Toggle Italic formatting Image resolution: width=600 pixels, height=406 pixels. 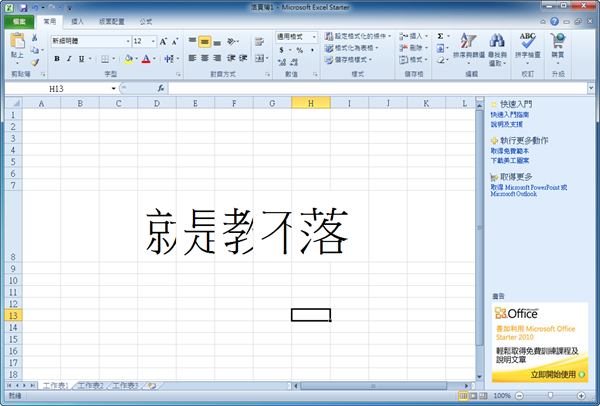pyautogui.click(x=69, y=59)
